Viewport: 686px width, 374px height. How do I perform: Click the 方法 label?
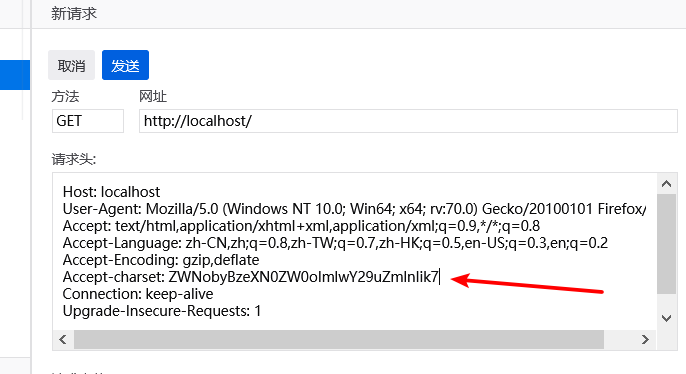coord(65,96)
